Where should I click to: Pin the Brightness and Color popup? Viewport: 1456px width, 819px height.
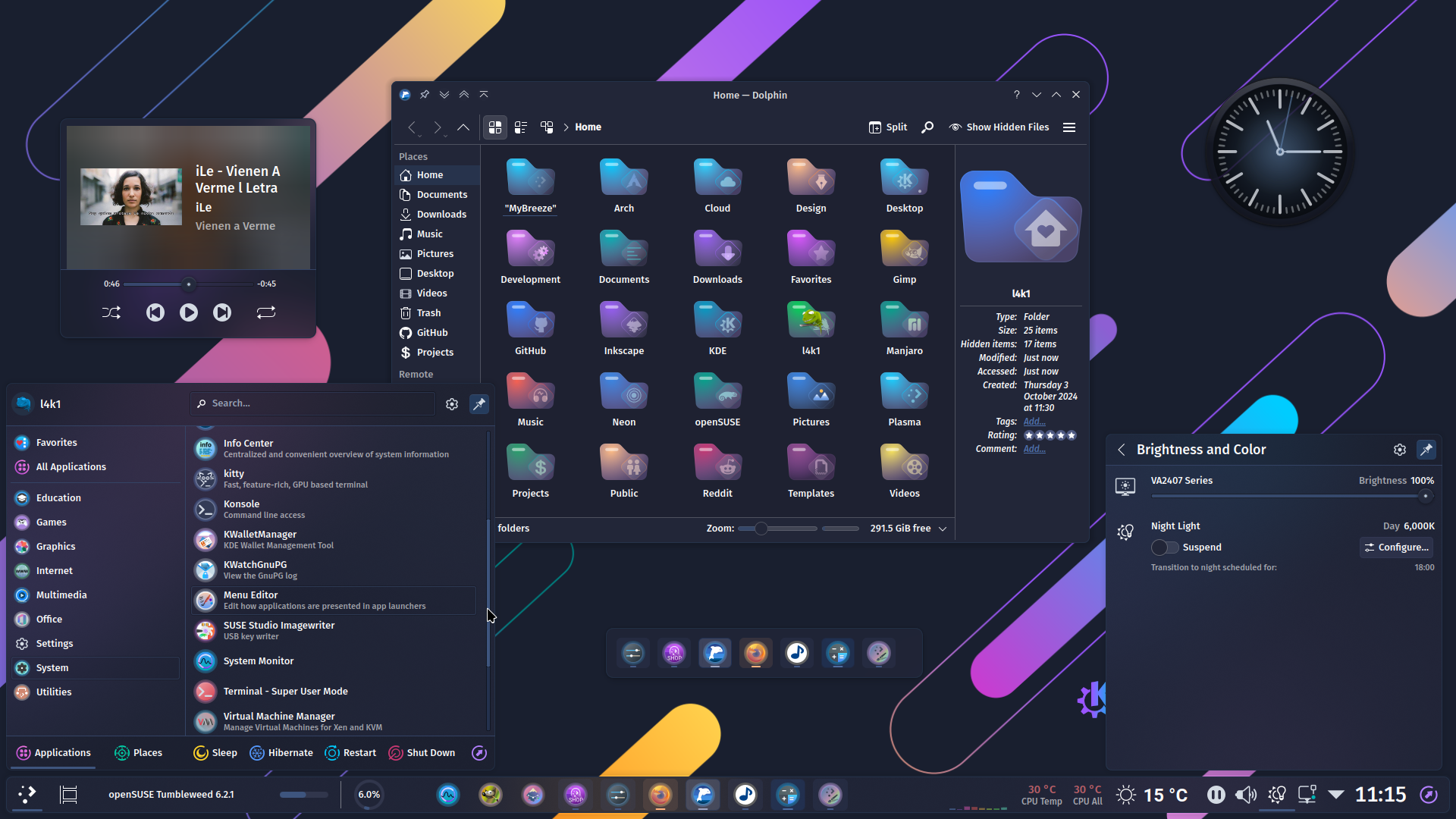coord(1426,450)
